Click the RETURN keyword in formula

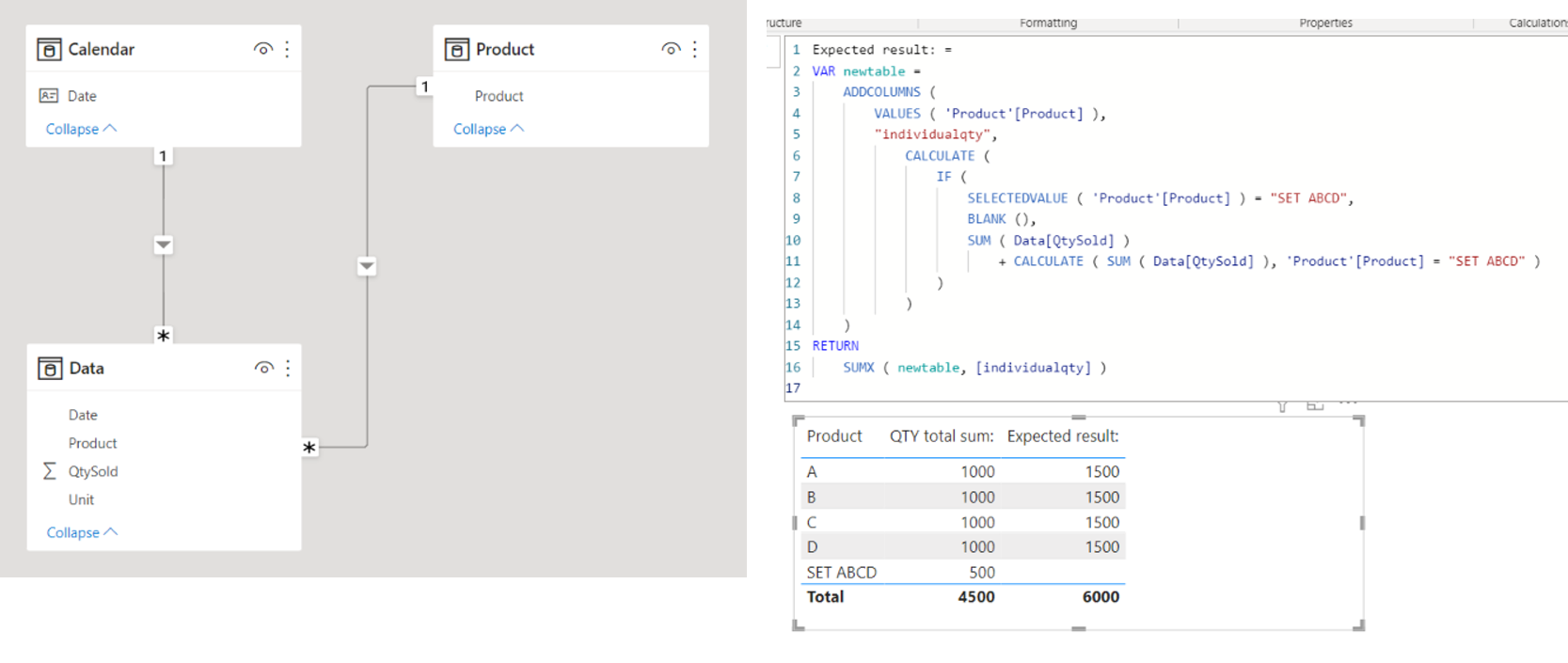click(835, 346)
